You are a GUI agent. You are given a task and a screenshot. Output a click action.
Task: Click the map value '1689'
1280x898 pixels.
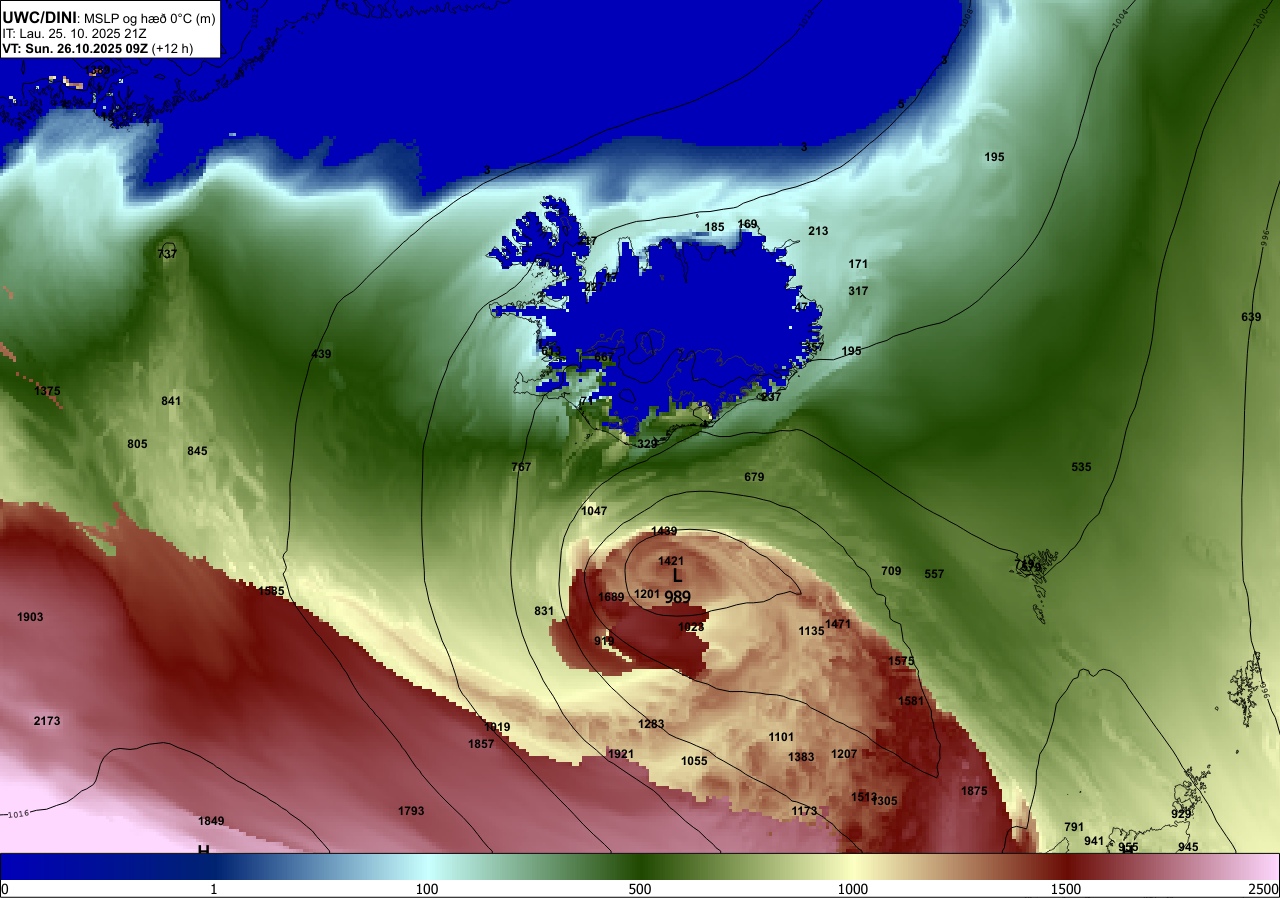tap(611, 597)
